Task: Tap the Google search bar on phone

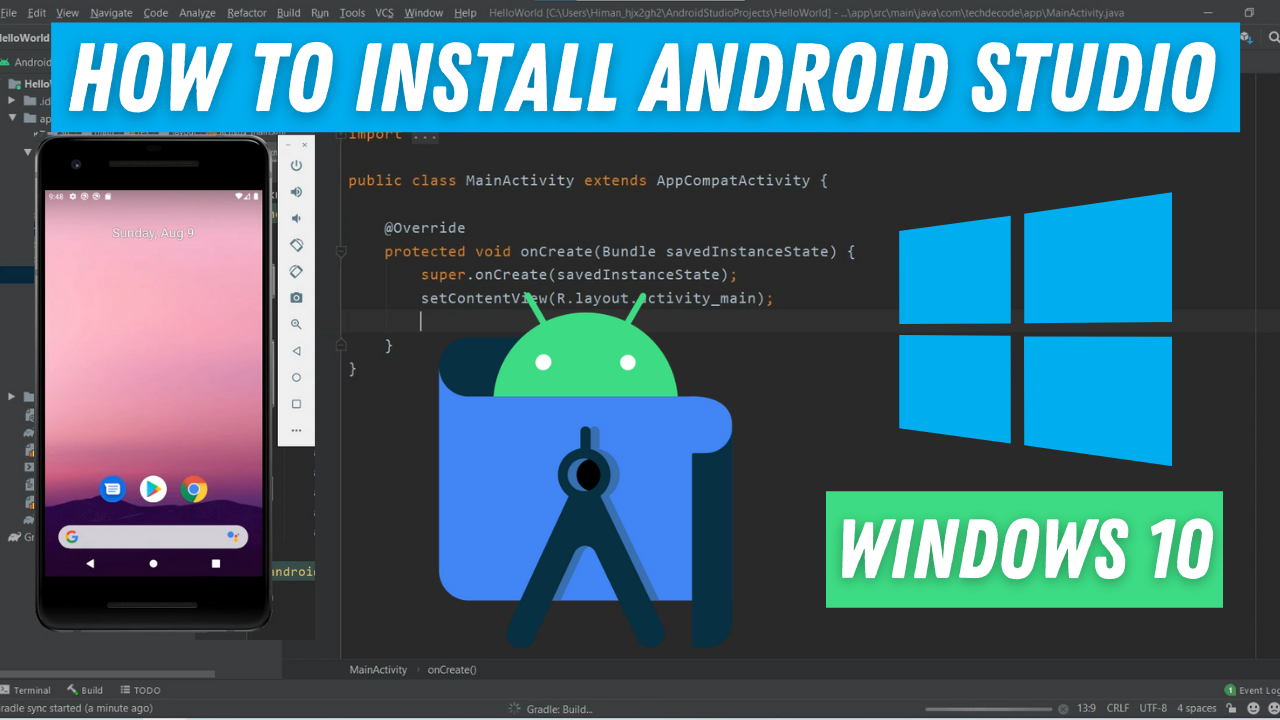Action: click(153, 537)
